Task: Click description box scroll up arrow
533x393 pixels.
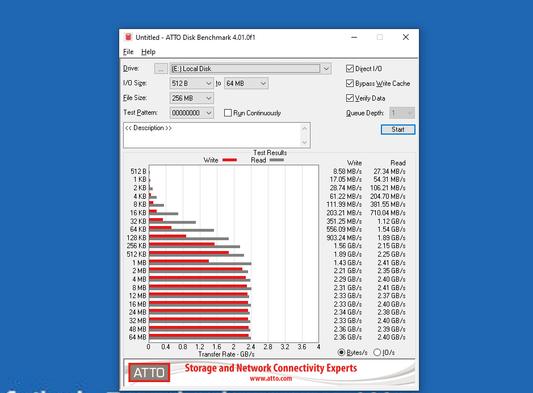Action: coord(305,128)
